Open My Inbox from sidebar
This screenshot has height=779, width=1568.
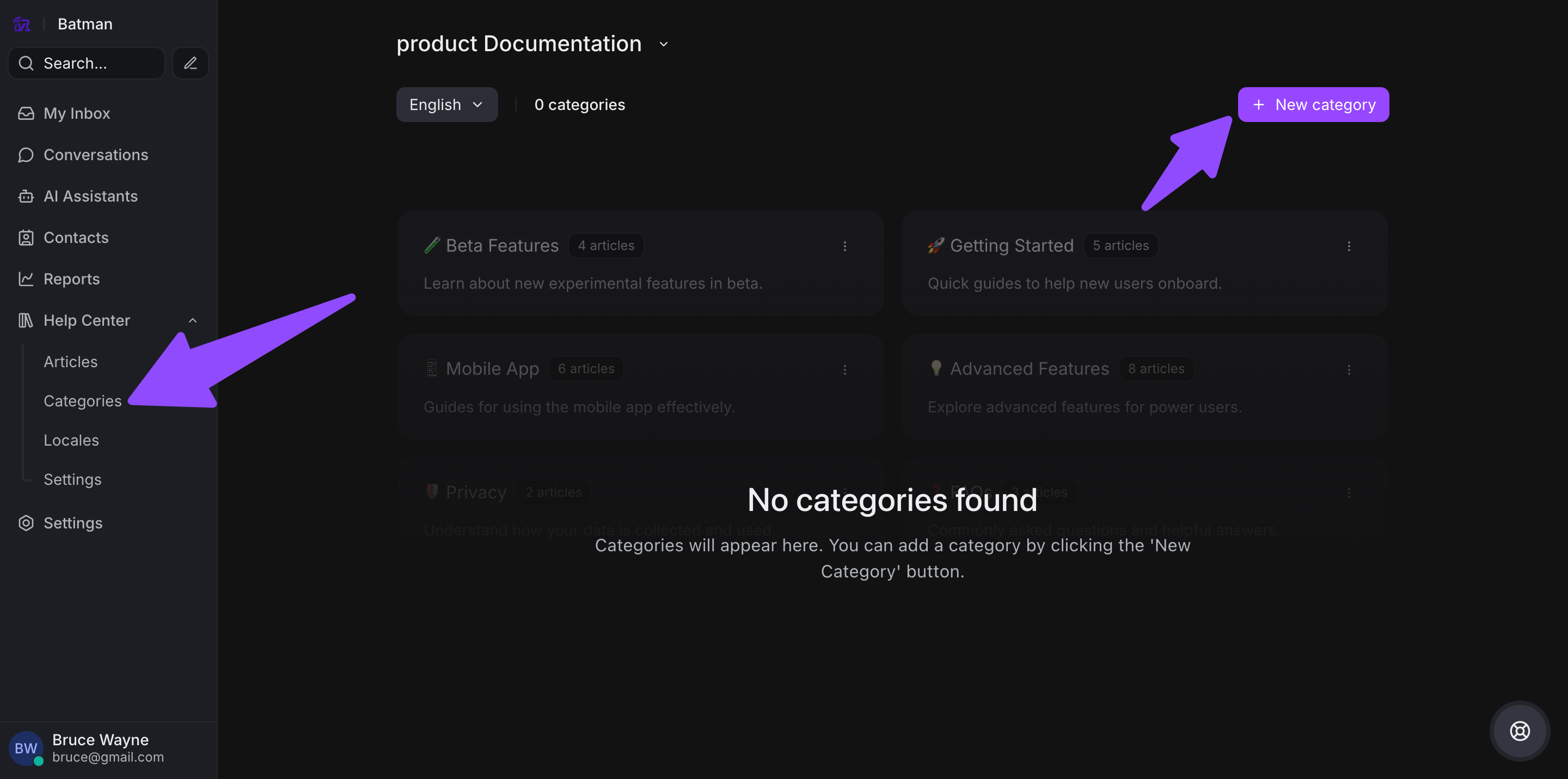click(x=77, y=113)
